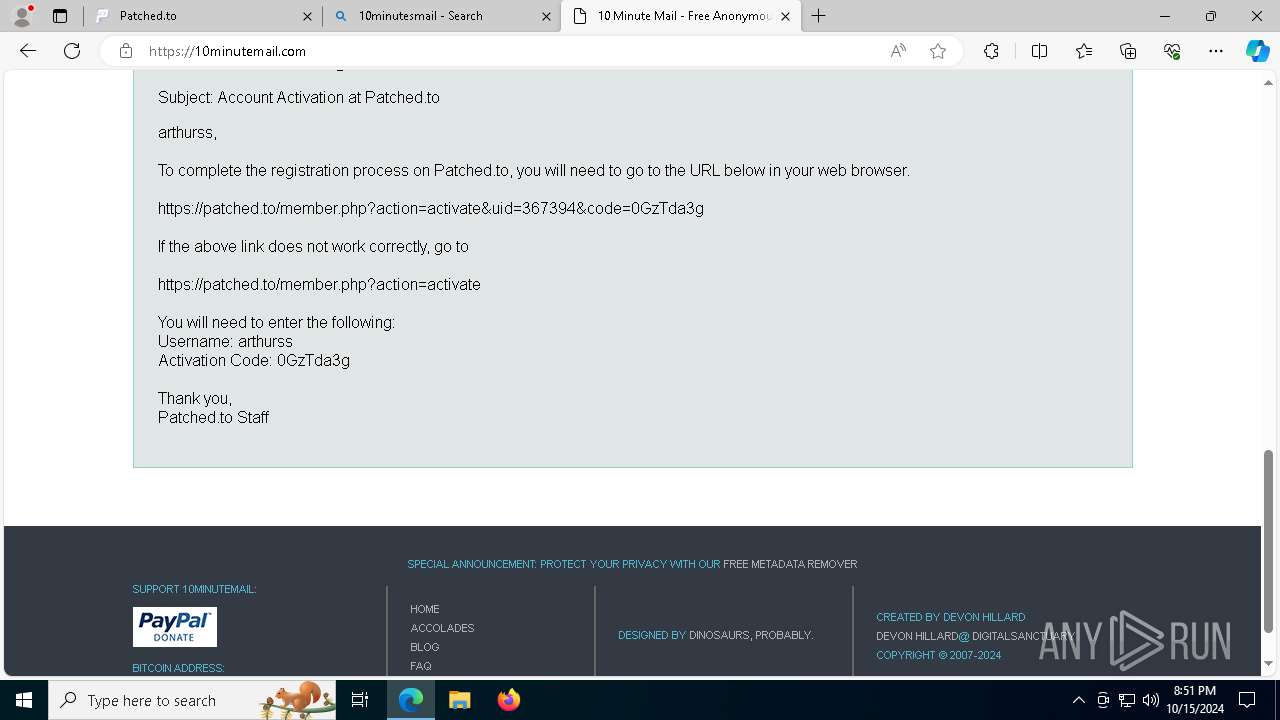Screen dimensions: 1280x720
Task: Click the activation URL with uid and code
Action: [x=431, y=208]
